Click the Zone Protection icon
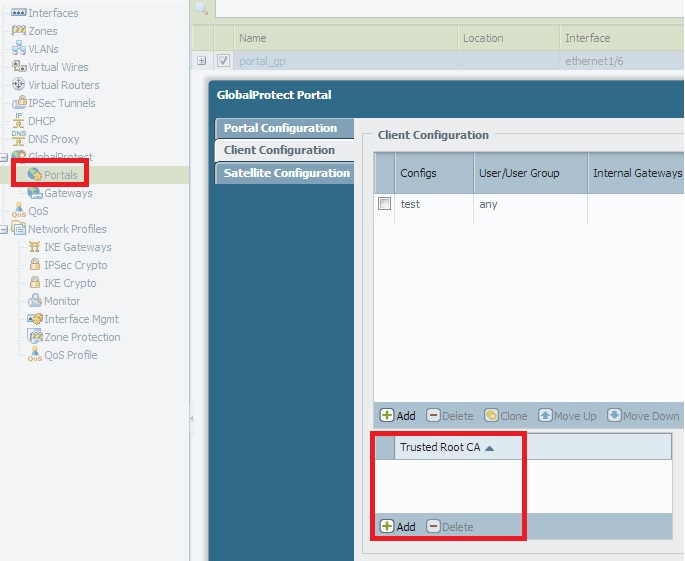The height and width of the screenshot is (561, 685). pyautogui.click(x=35, y=336)
